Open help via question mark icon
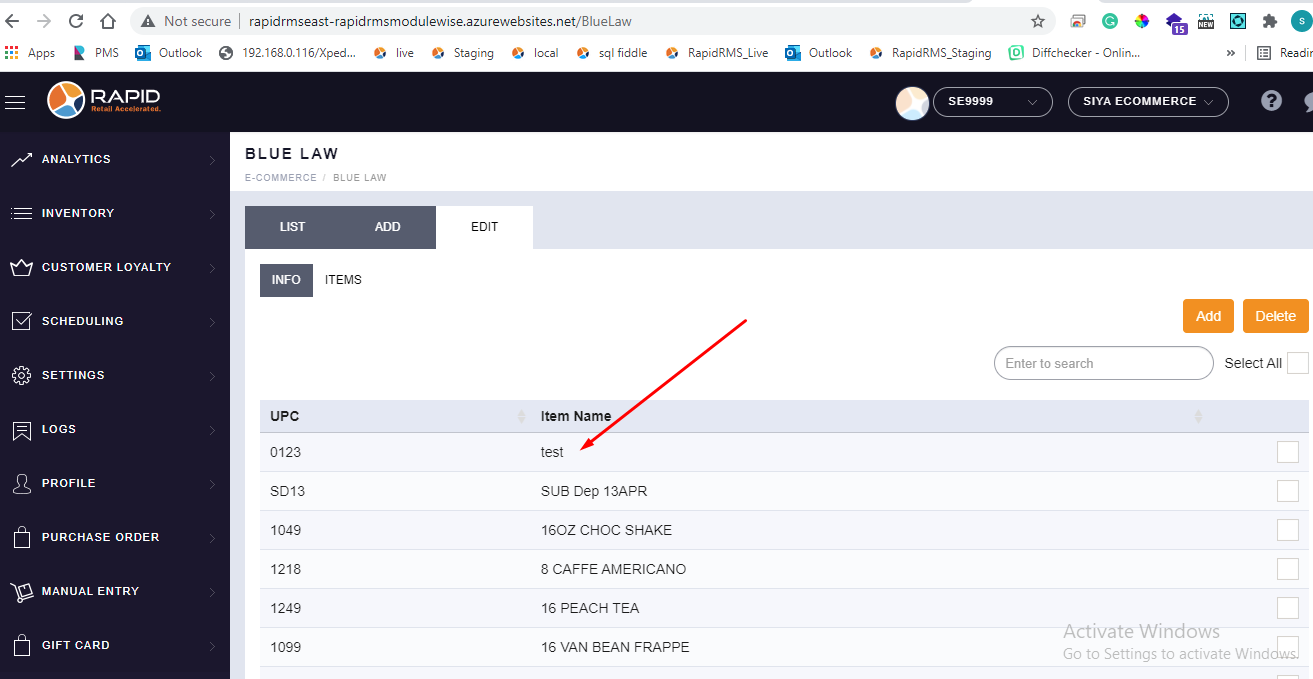The height and width of the screenshot is (679, 1313). [x=1271, y=101]
